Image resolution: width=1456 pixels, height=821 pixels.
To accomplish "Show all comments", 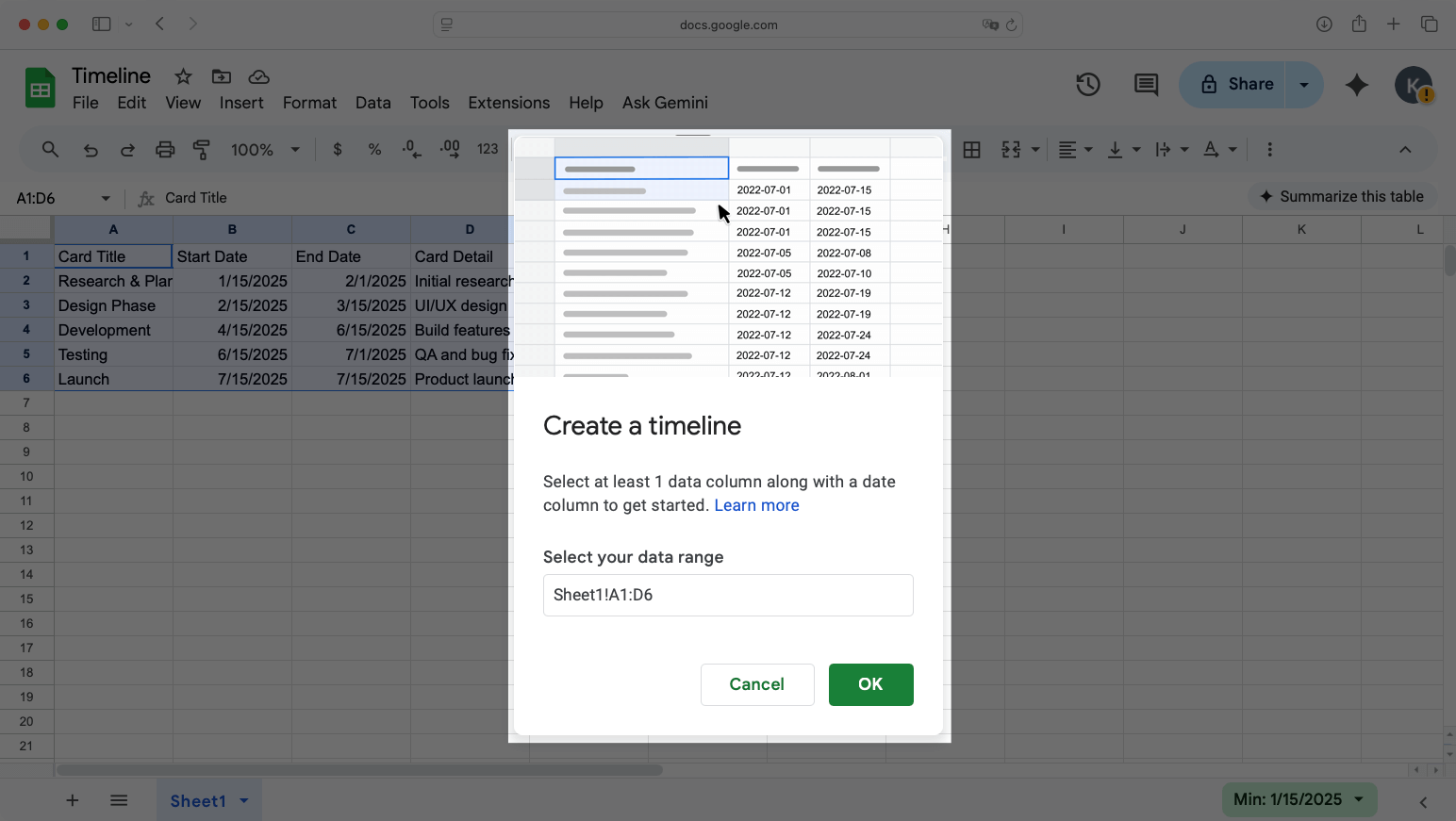I will tap(1146, 85).
